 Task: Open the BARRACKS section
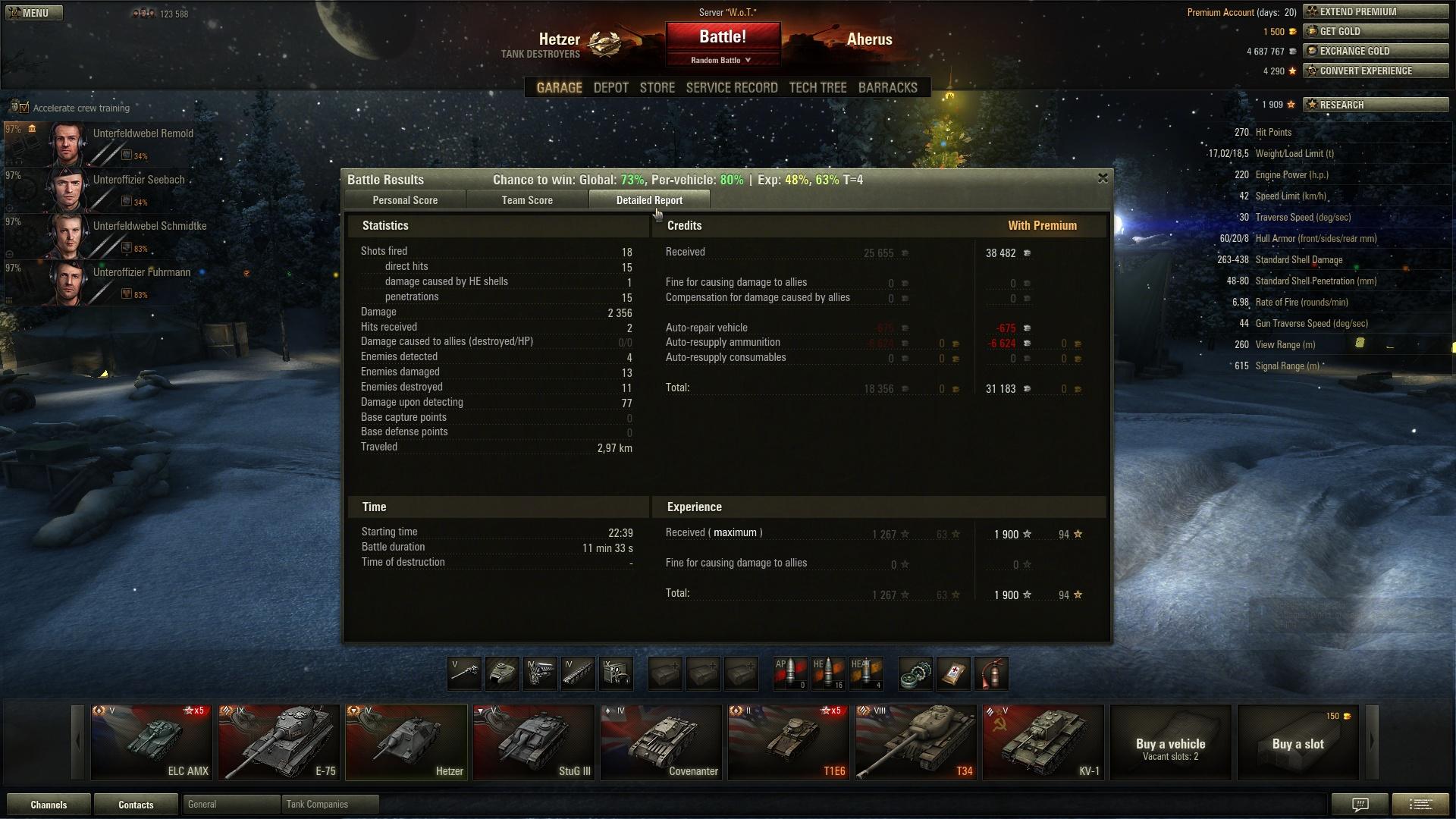pos(888,88)
